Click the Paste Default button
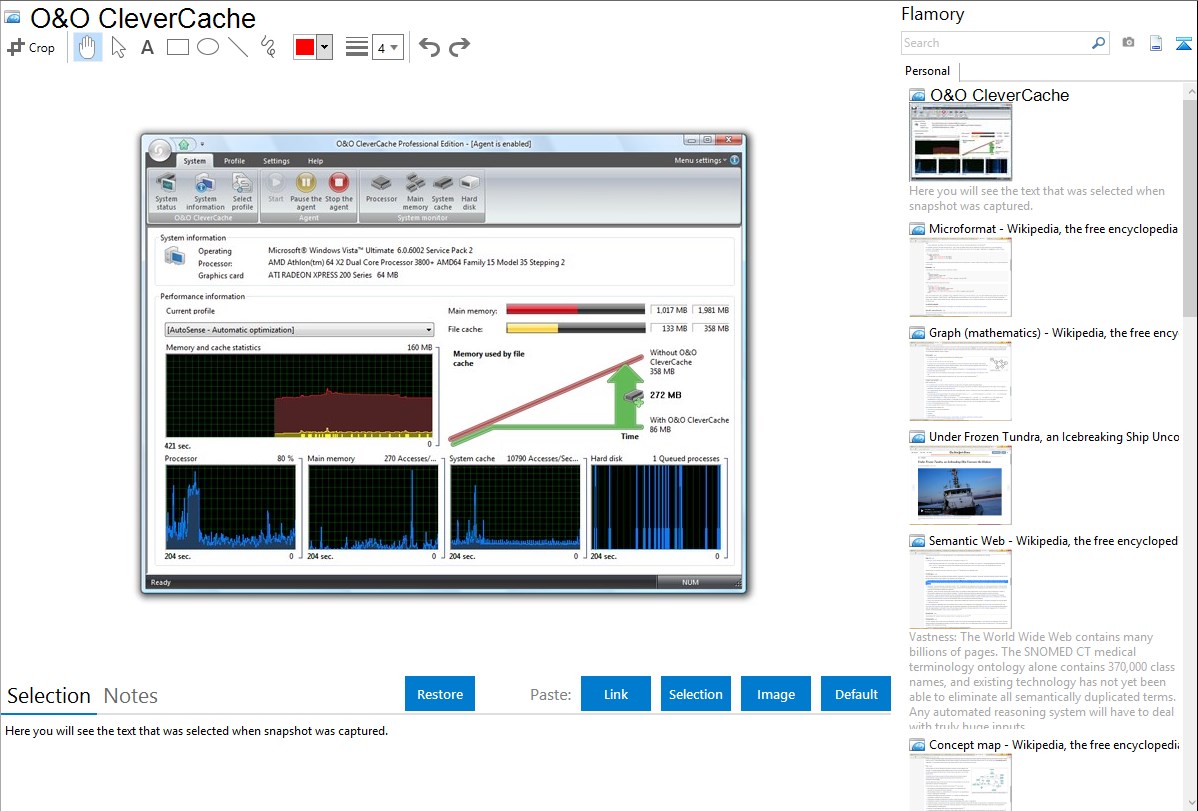1198x811 pixels. (856, 694)
